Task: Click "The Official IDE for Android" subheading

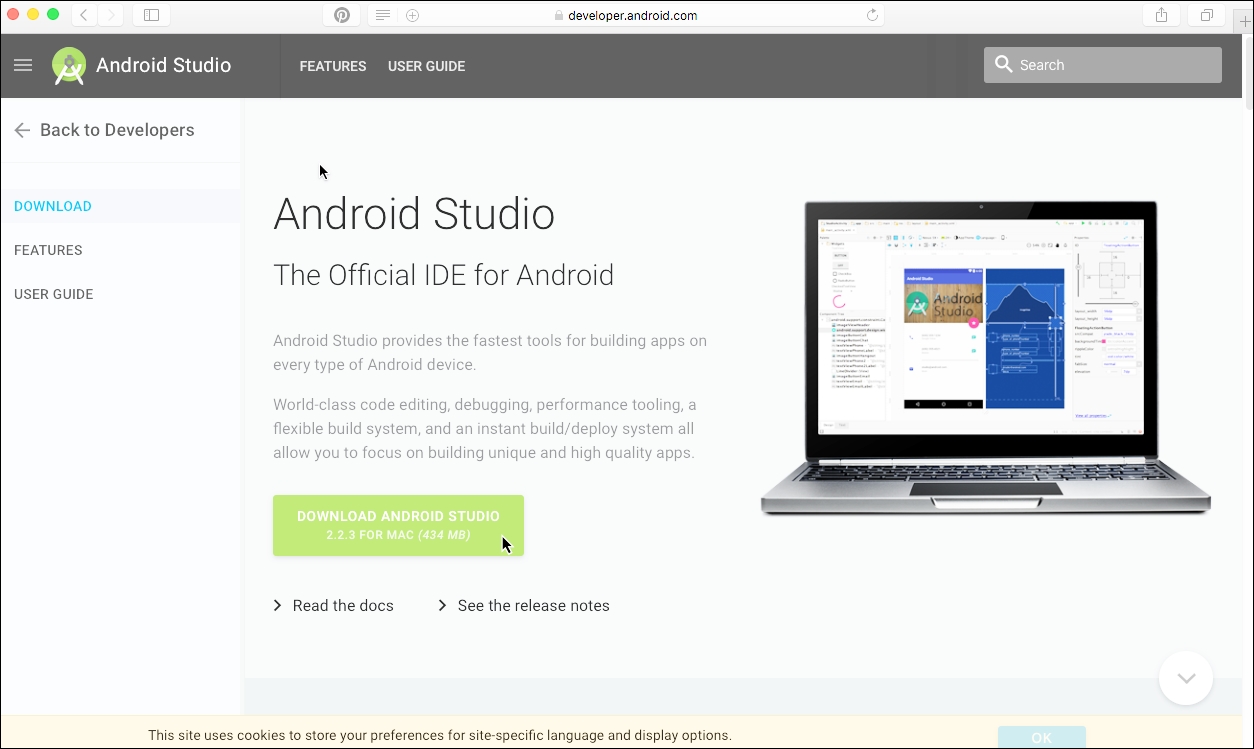Action: click(444, 275)
